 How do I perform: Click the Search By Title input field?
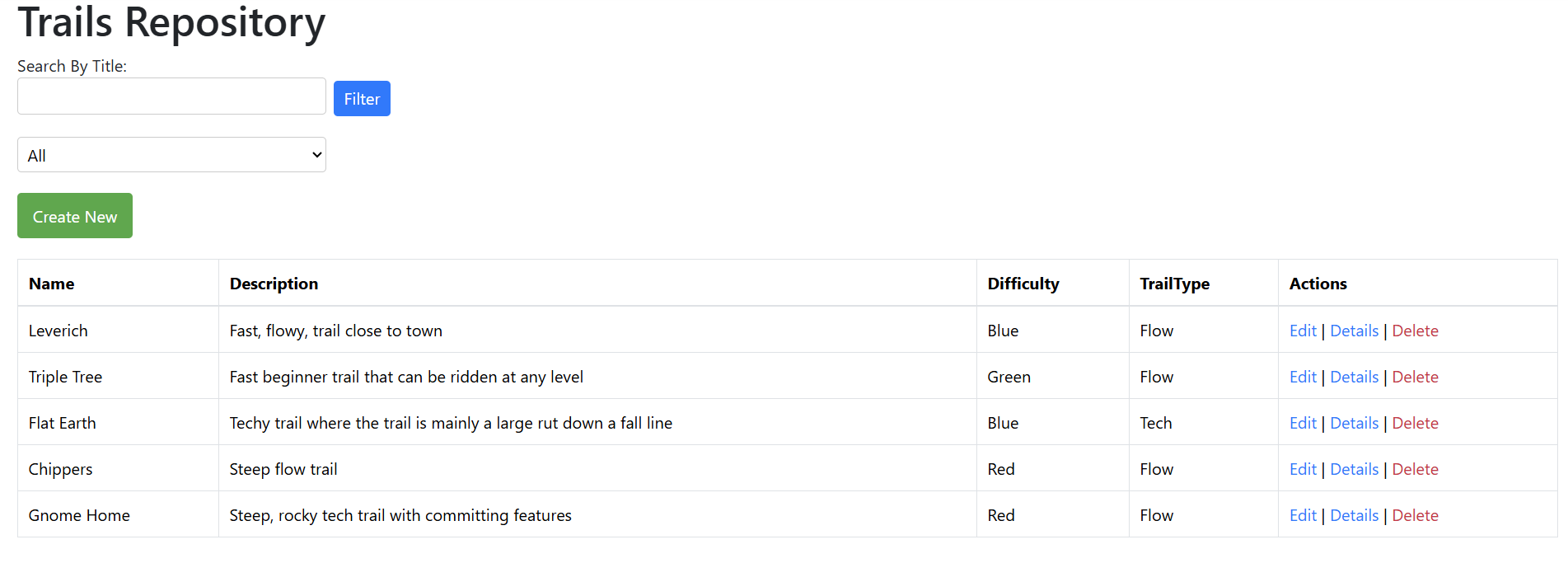171,96
